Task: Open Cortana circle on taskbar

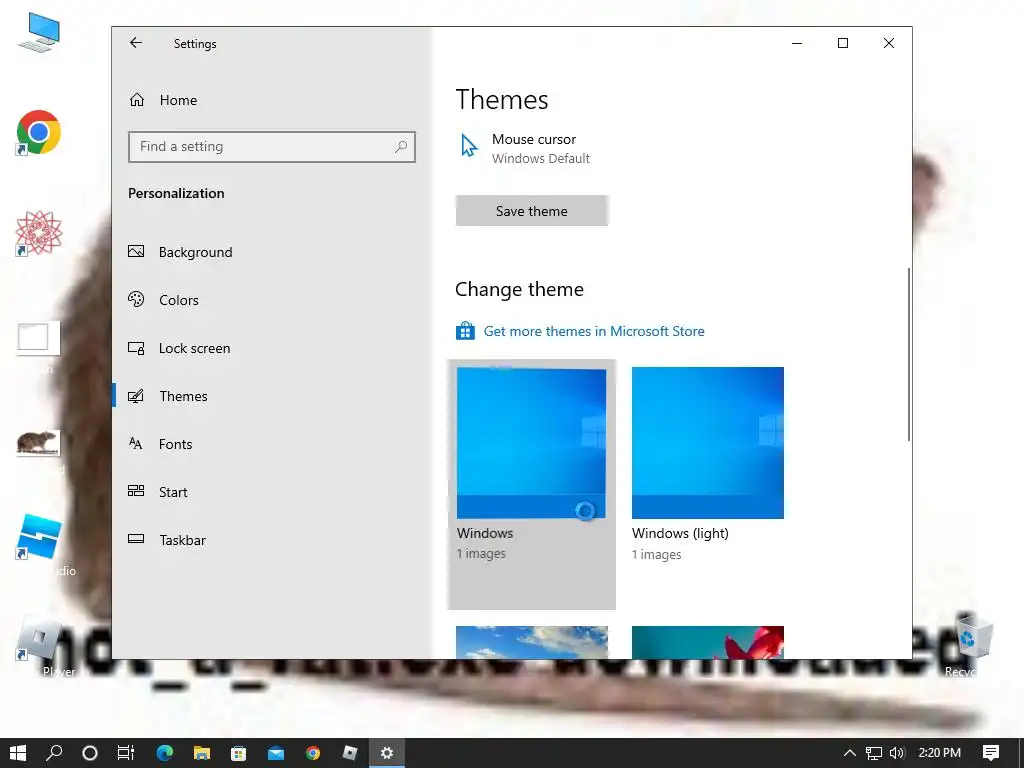Action: click(x=90, y=753)
